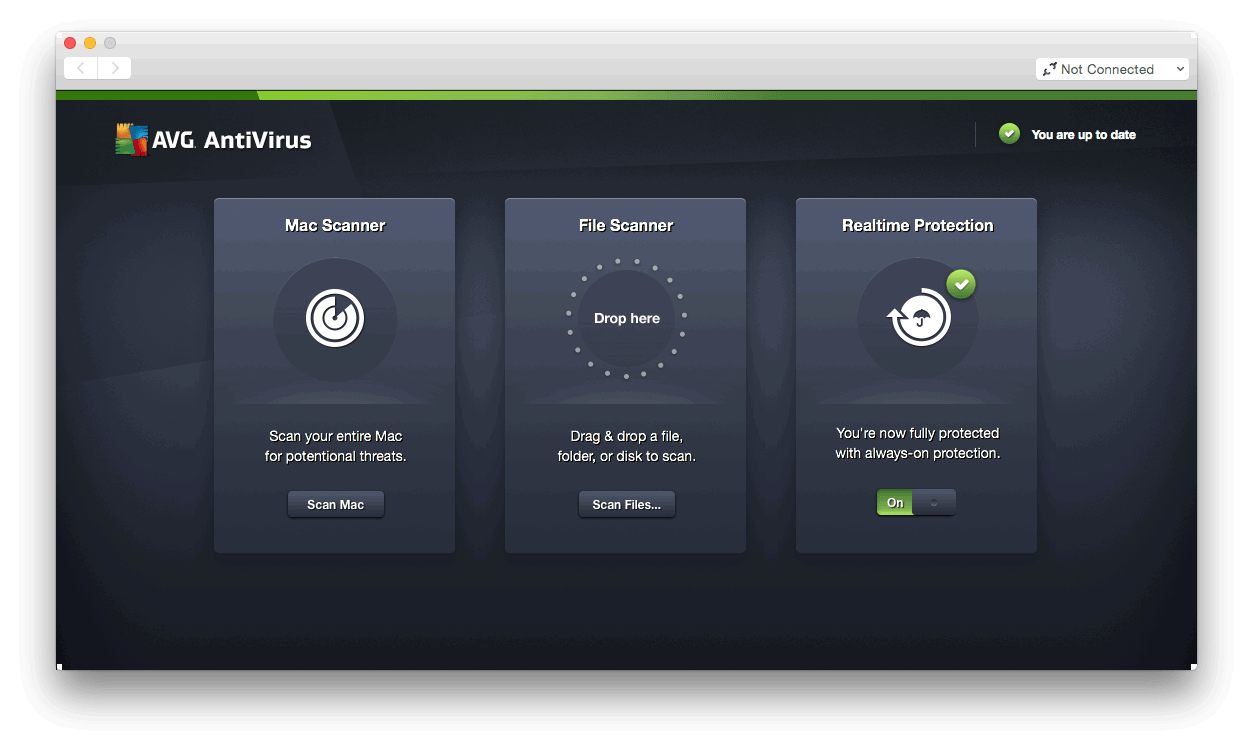Open Scan Files dialog
1253x750 pixels.
coord(626,504)
